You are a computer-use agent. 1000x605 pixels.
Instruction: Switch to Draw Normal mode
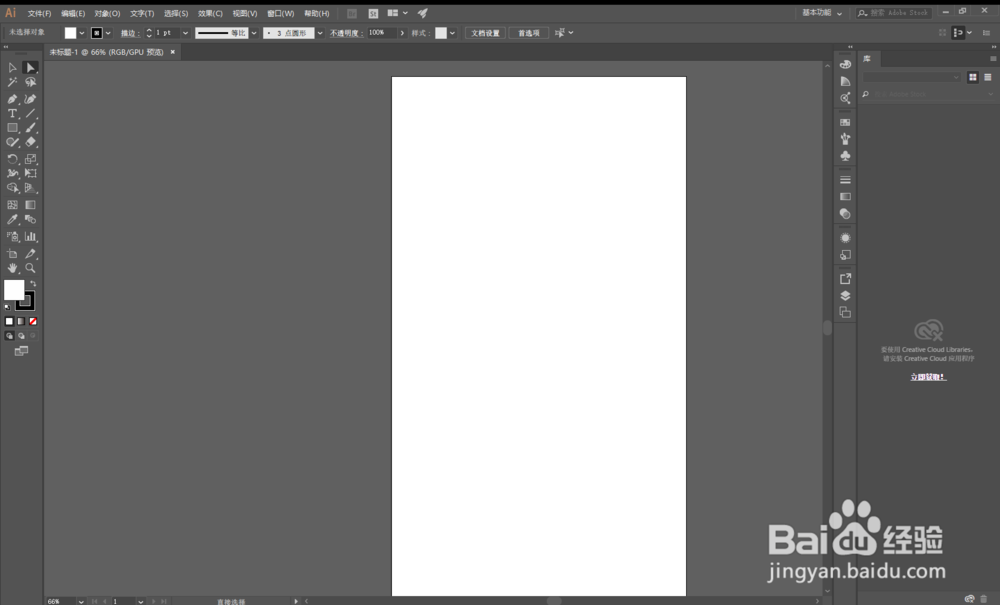9,336
